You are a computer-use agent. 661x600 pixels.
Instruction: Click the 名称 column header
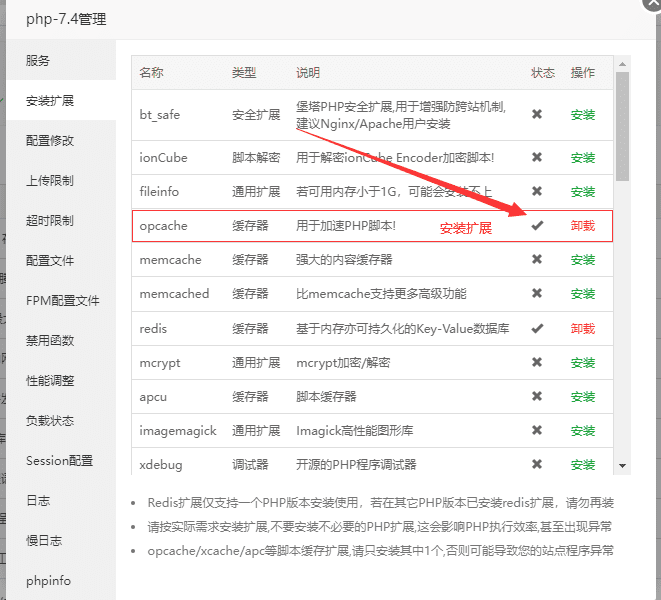click(151, 73)
